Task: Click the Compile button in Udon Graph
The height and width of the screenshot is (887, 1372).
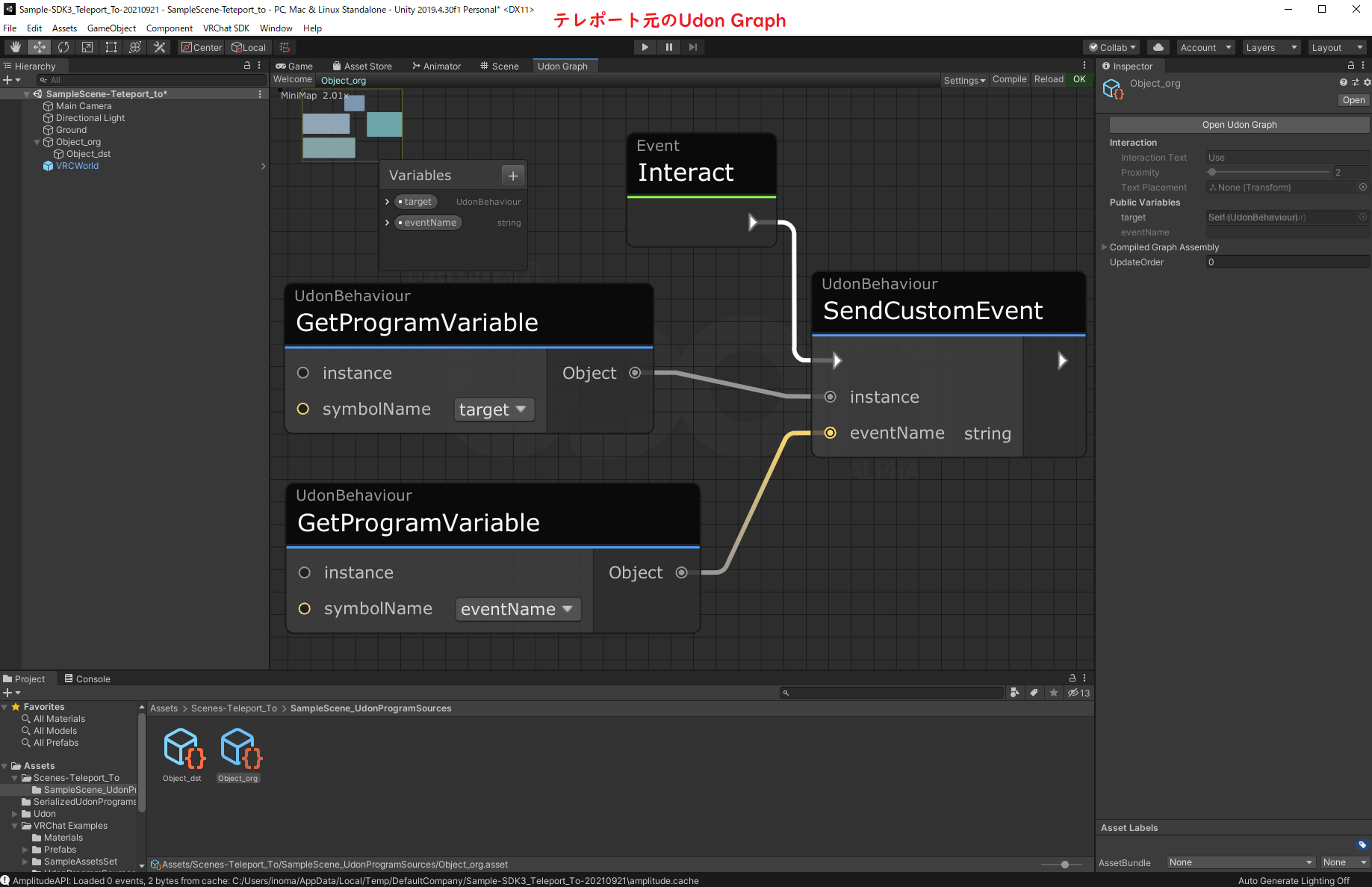Action: (x=1009, y=79)
